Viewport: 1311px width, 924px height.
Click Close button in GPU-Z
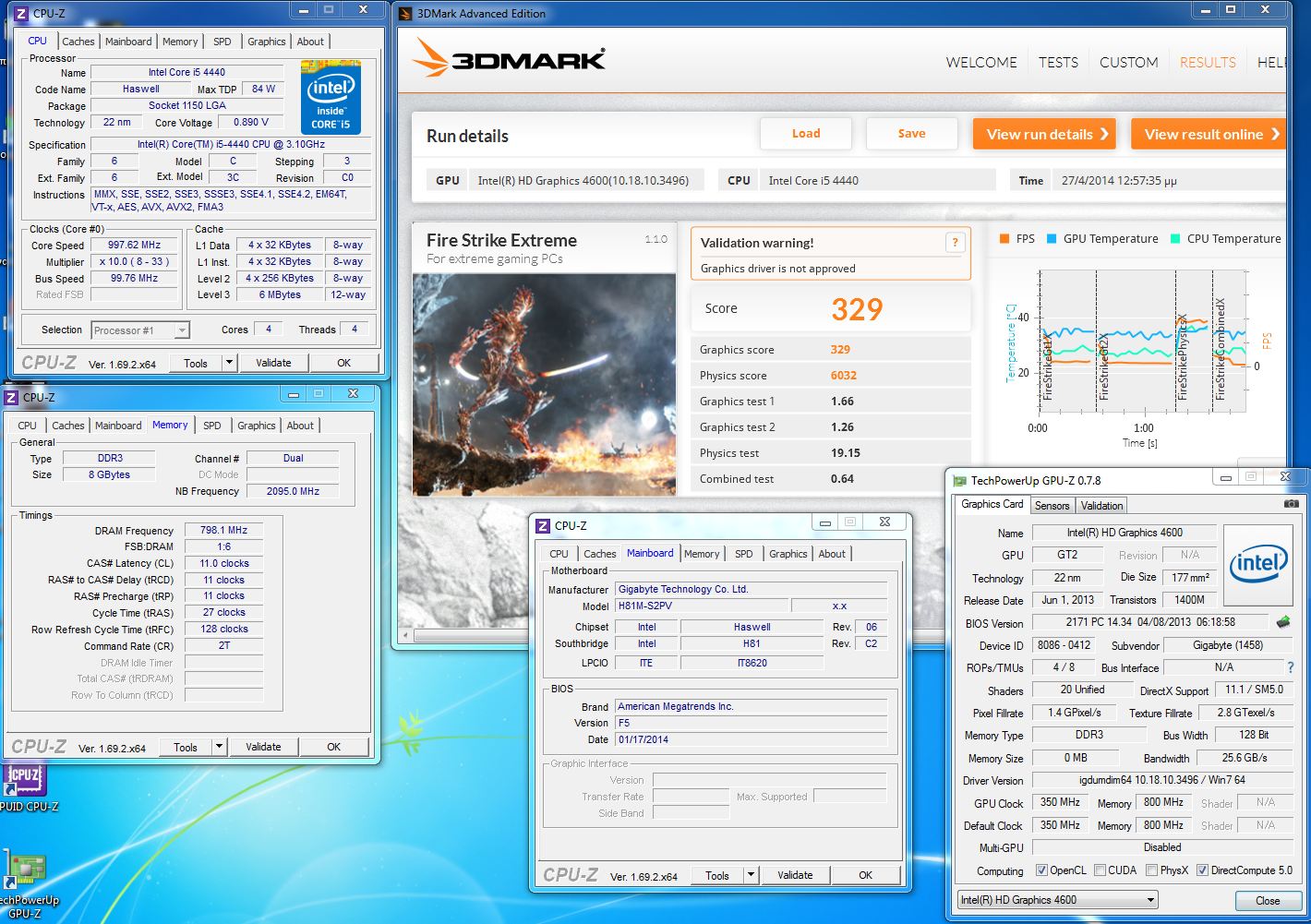point(1268,900)
